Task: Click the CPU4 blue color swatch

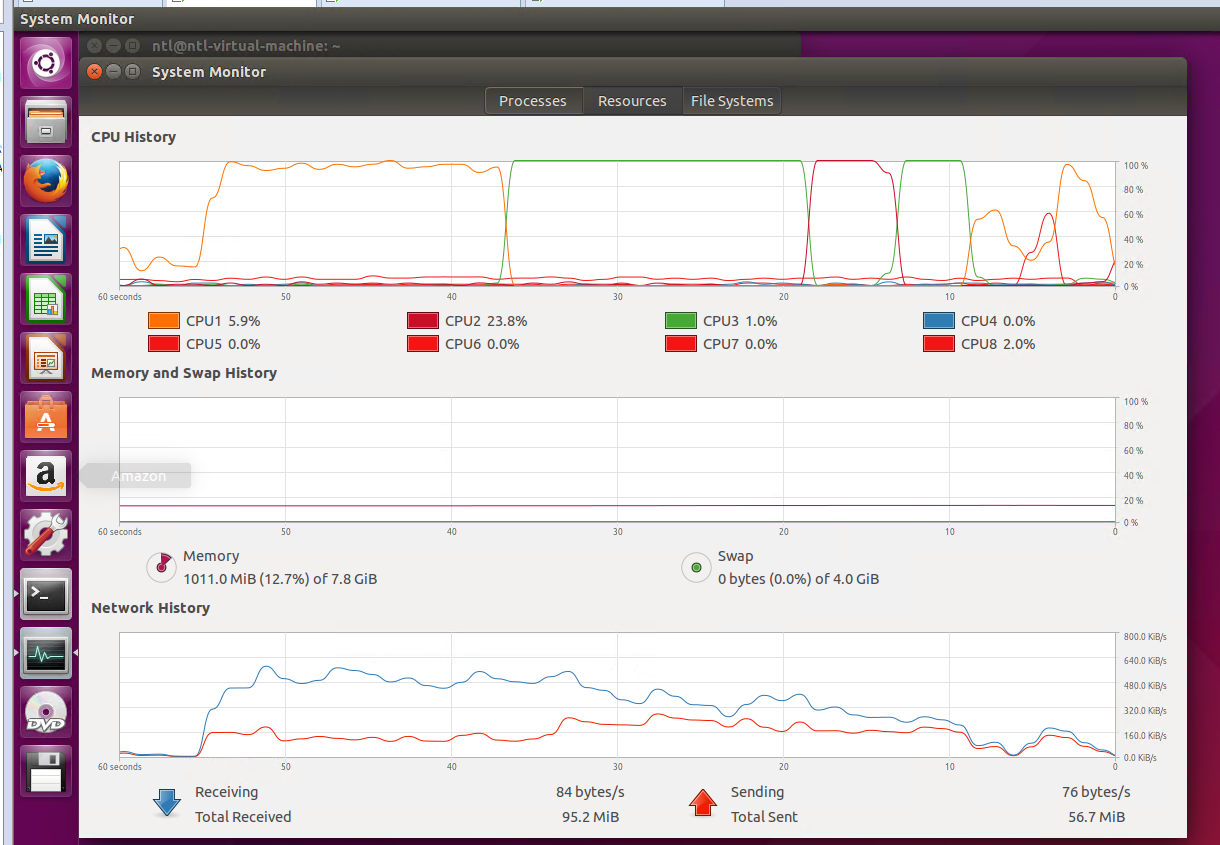Action: click(938, 321)
